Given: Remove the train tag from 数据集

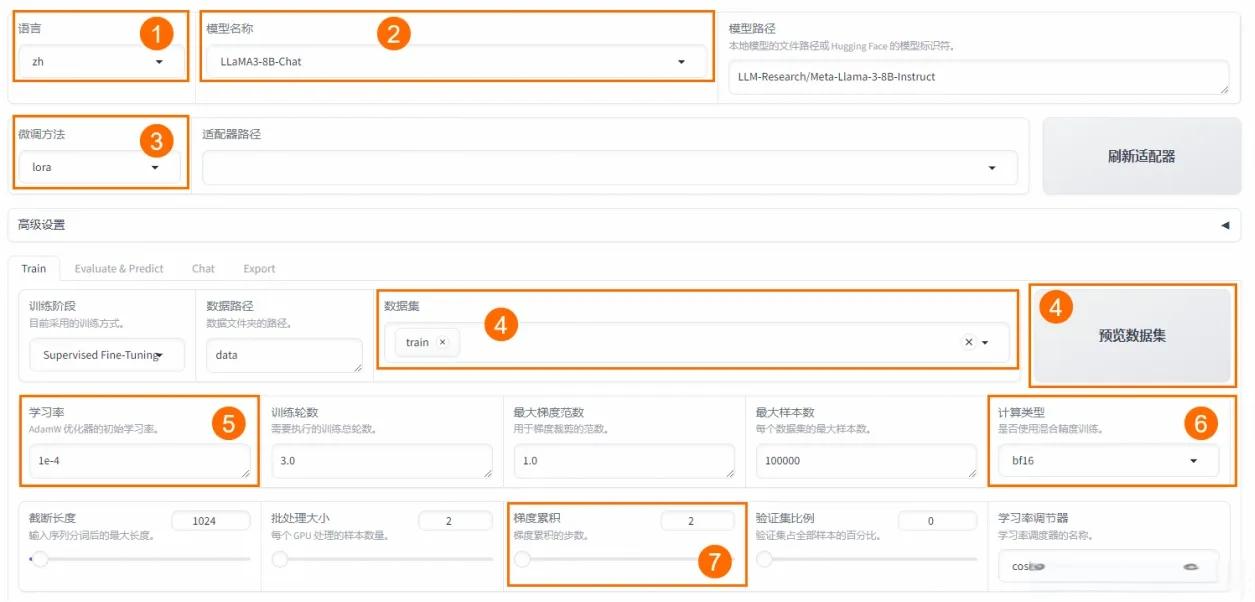Looking at the screenshot, I should coord(443,342).
